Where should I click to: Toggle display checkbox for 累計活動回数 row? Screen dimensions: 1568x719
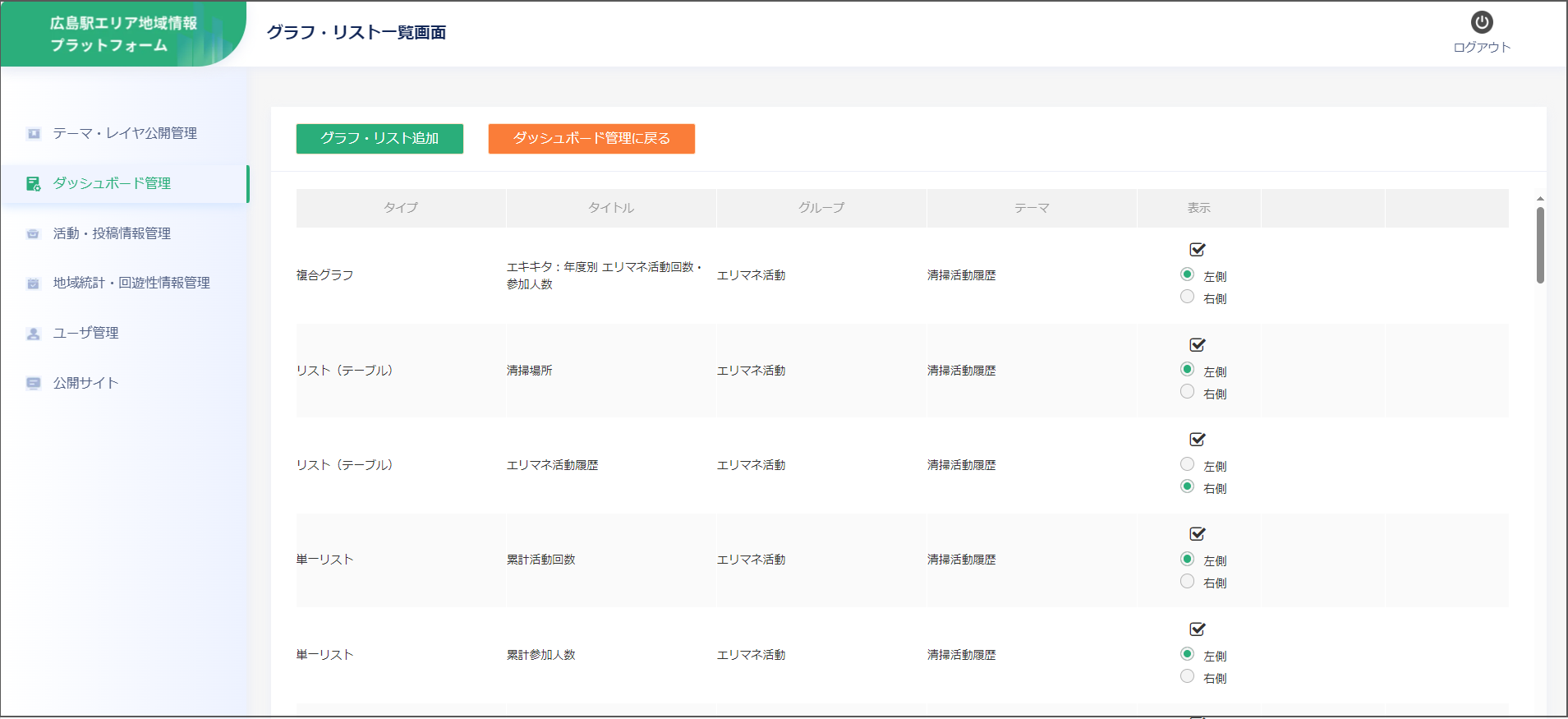tap(1198, 533)
